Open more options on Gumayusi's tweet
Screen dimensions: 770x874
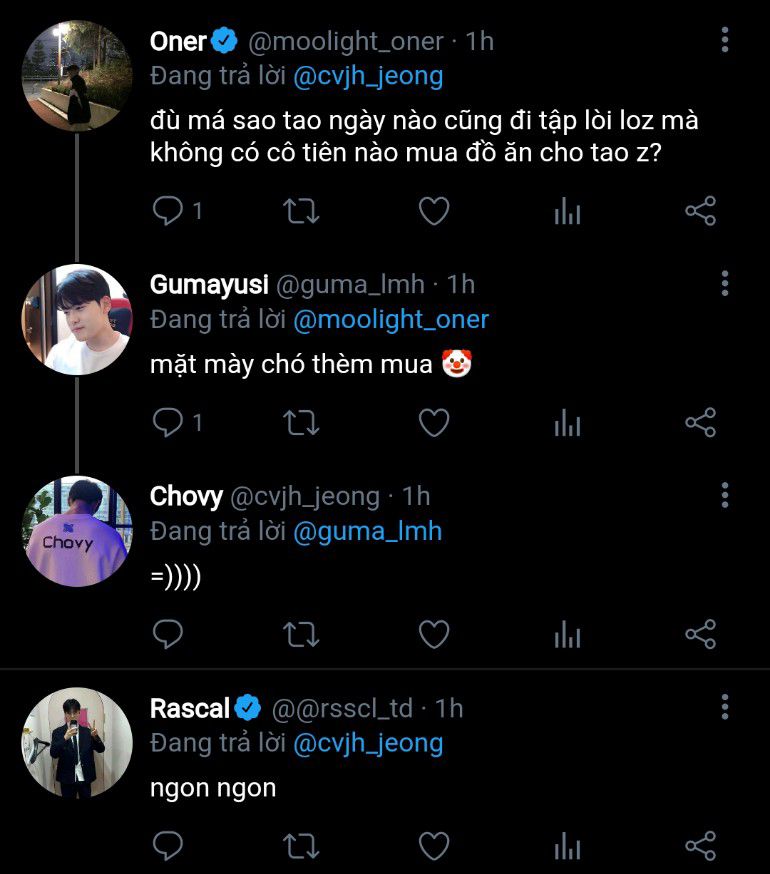725,283
